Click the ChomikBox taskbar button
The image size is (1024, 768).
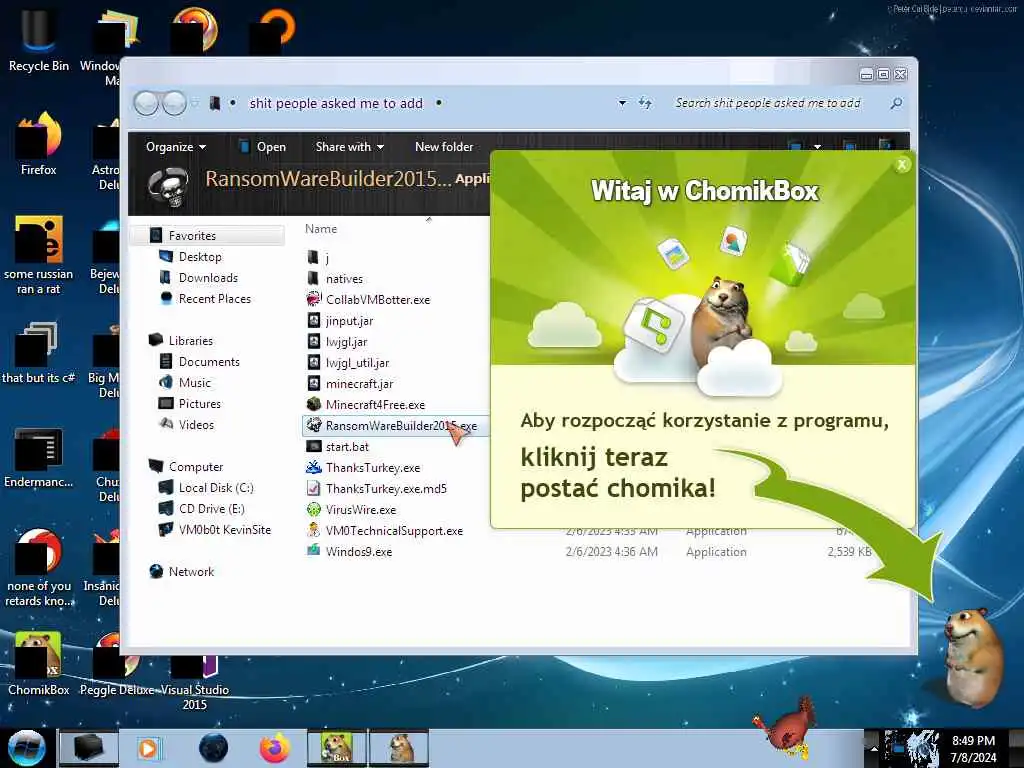(x=338, y=748)
